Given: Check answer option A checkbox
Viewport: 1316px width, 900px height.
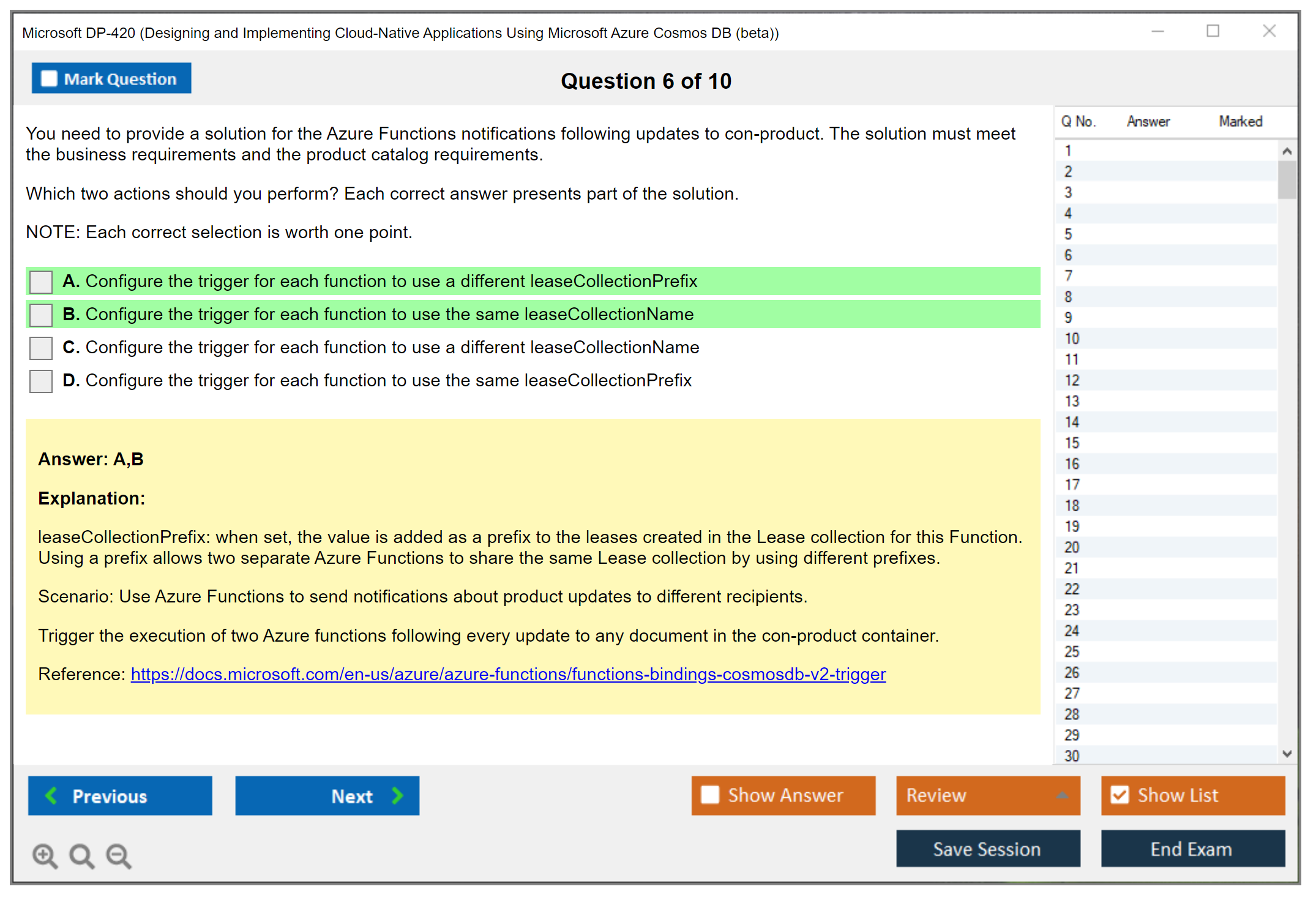Looking at the screenshot, I should (41, 282).
